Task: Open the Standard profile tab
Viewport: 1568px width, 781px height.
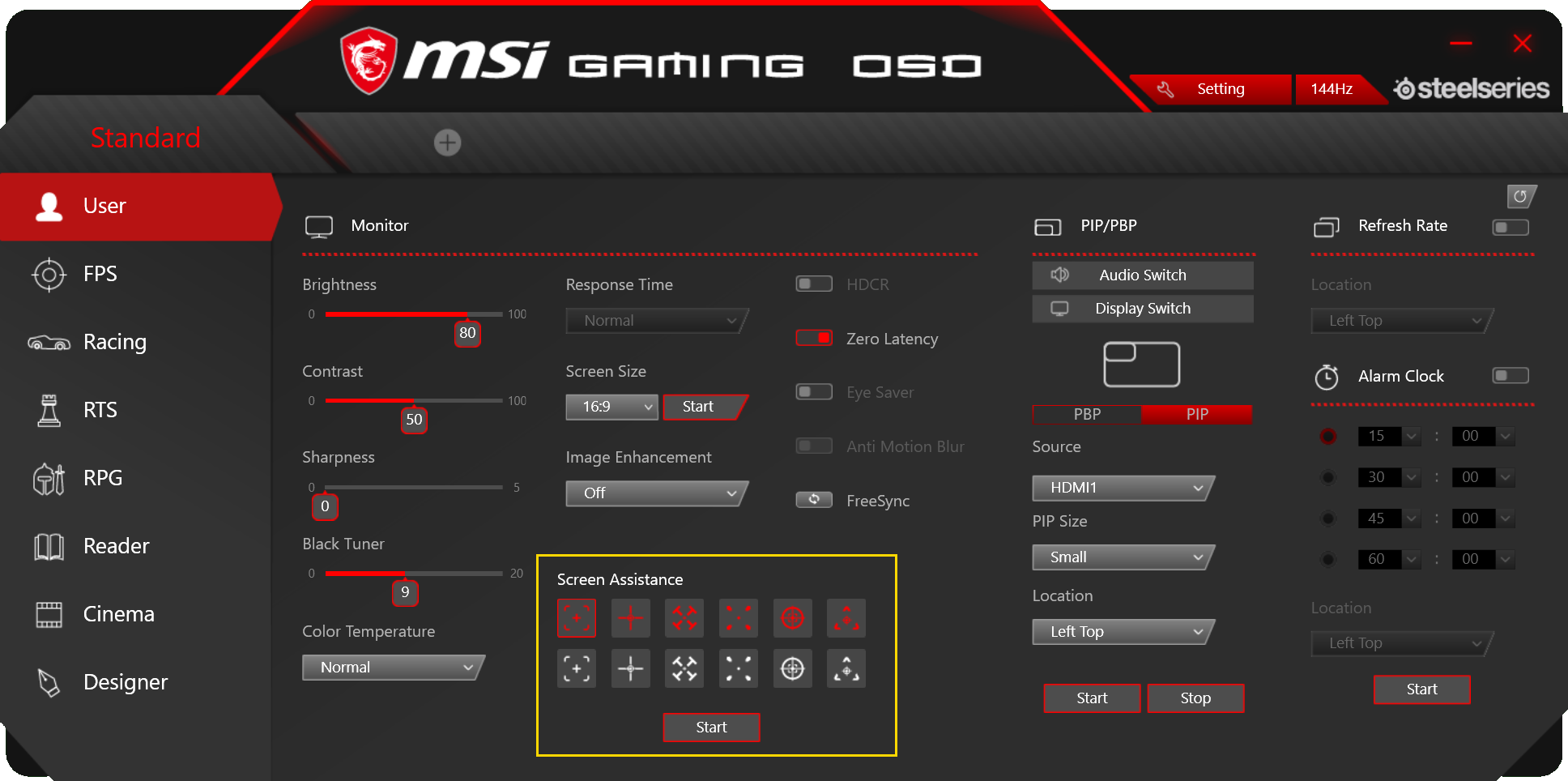Action: coord(145,138)
